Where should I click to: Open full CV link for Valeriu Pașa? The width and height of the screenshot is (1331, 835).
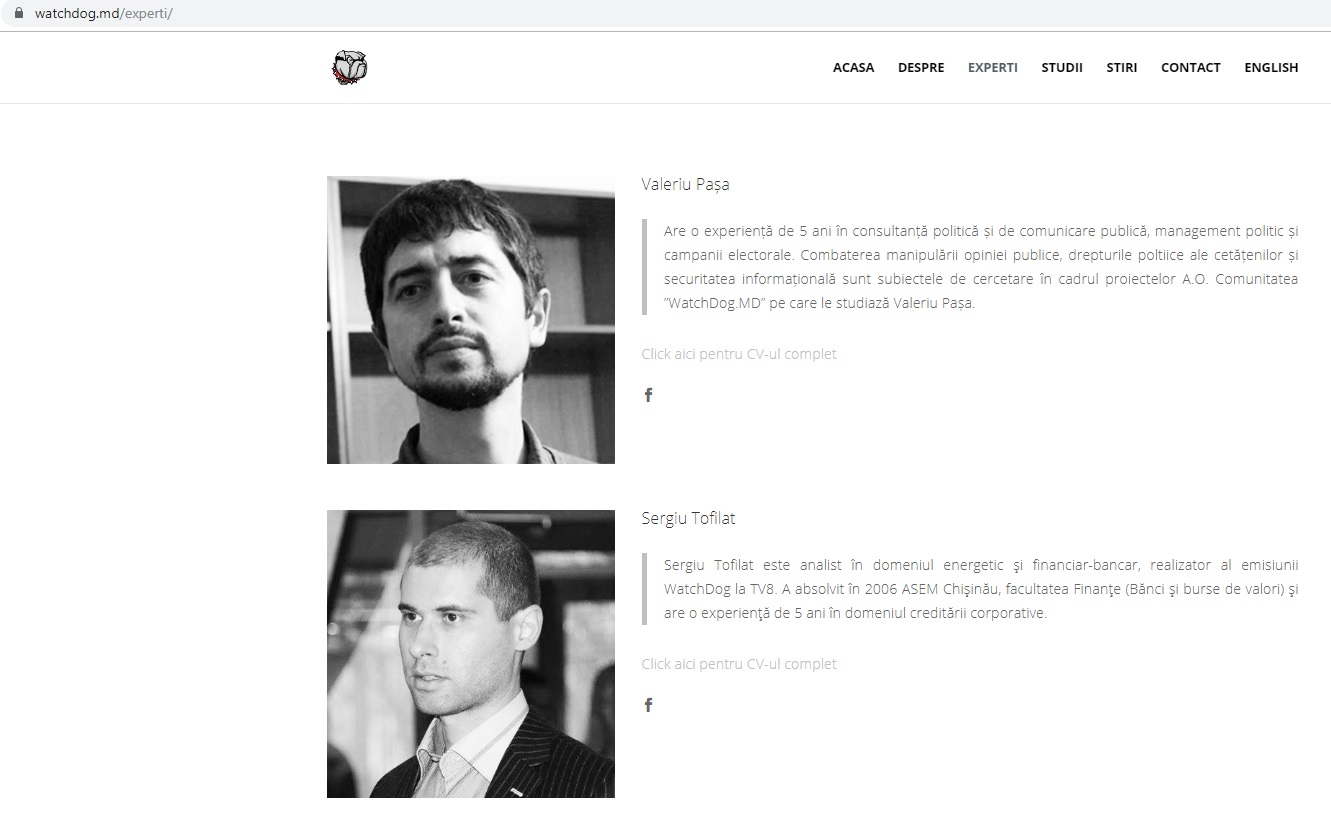[739, 354]
